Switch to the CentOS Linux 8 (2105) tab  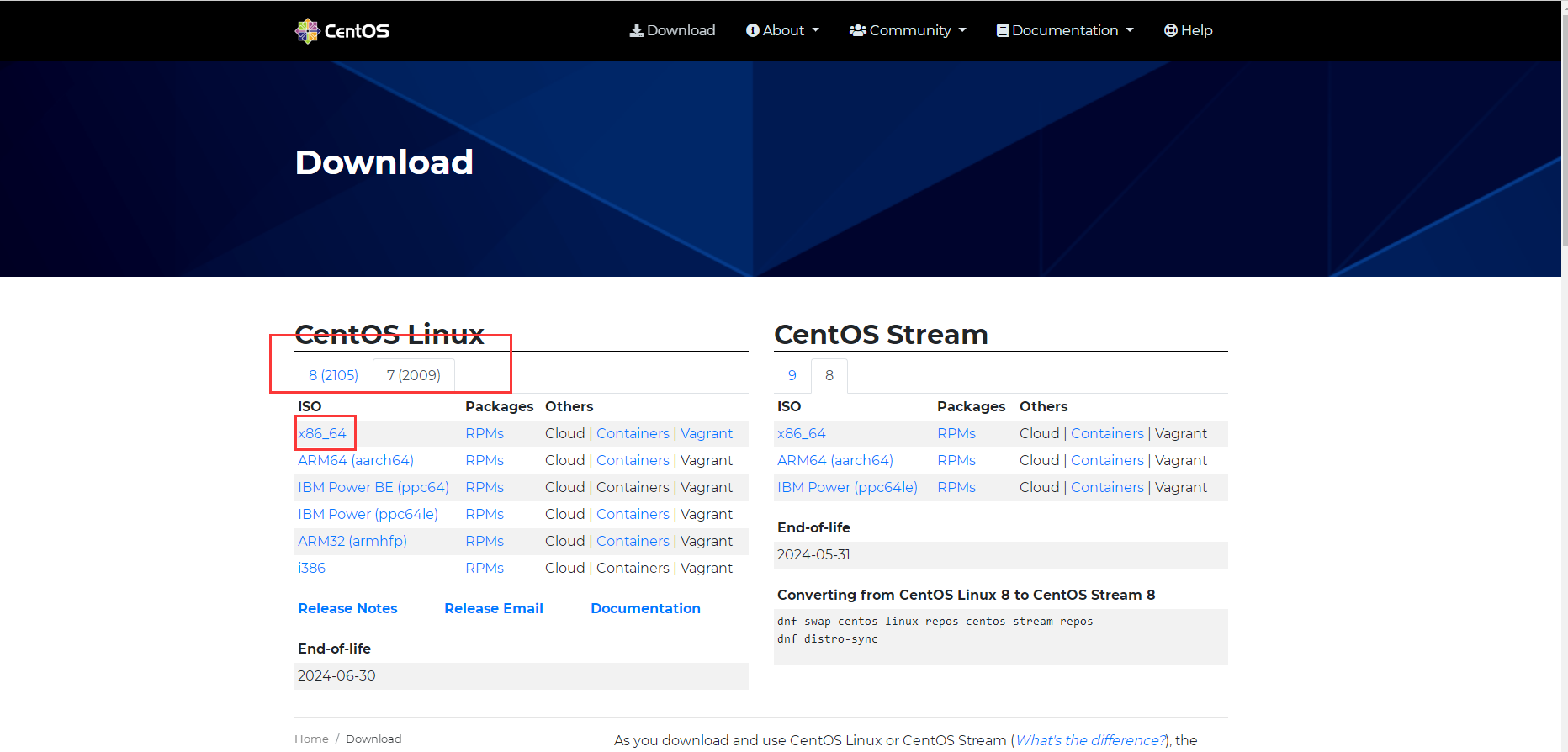(333, 375)
